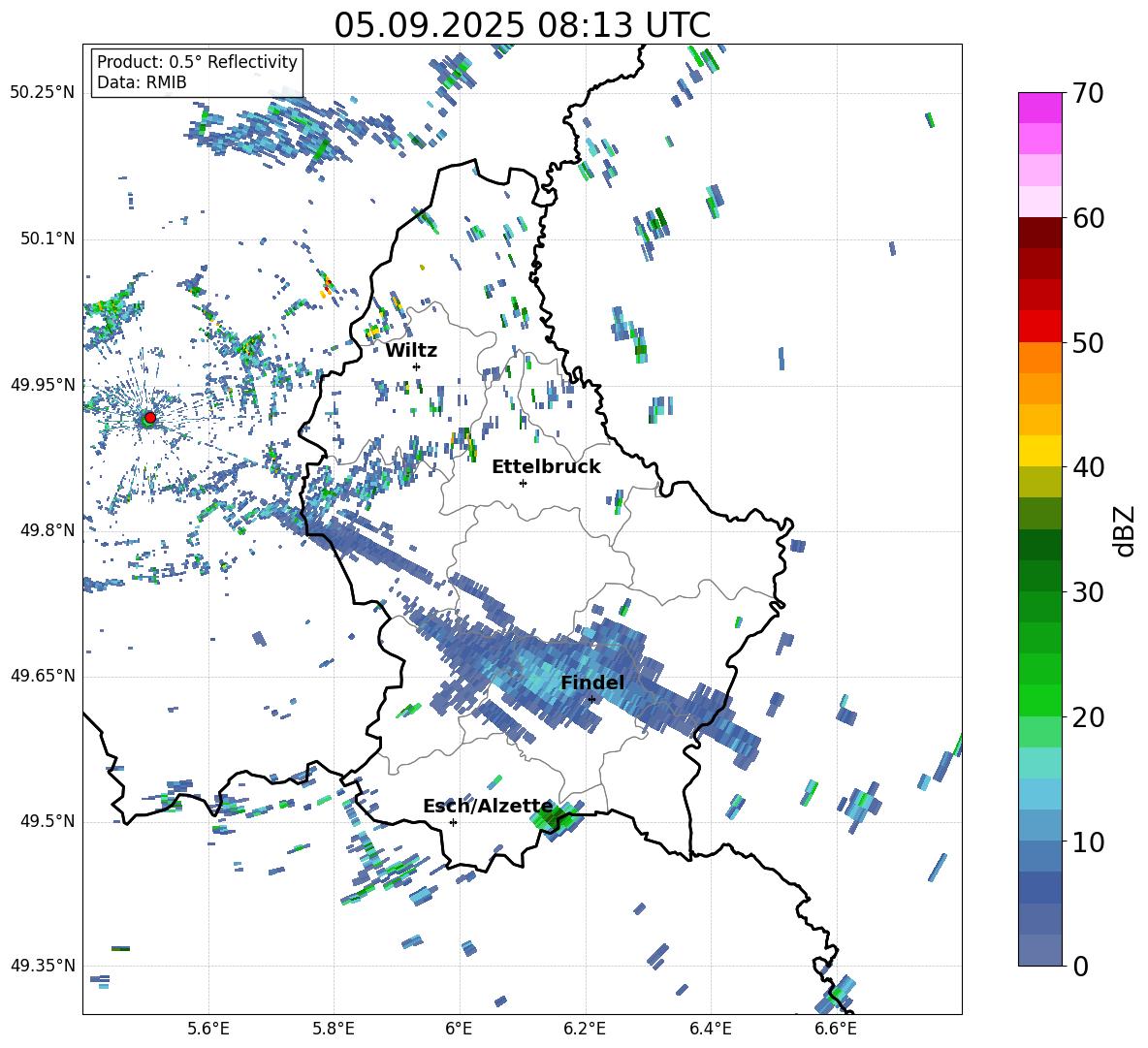Click the 30 colorbar tick label
This screenshot has height=1048, width=1148.
pyautogui.click(x=1088, y=592)
